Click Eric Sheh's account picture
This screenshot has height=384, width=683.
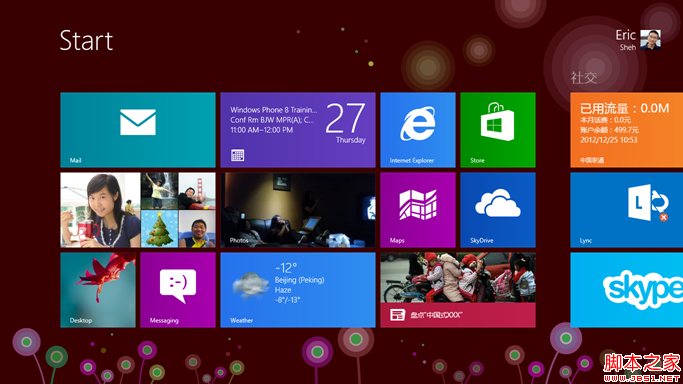point(650,40)
